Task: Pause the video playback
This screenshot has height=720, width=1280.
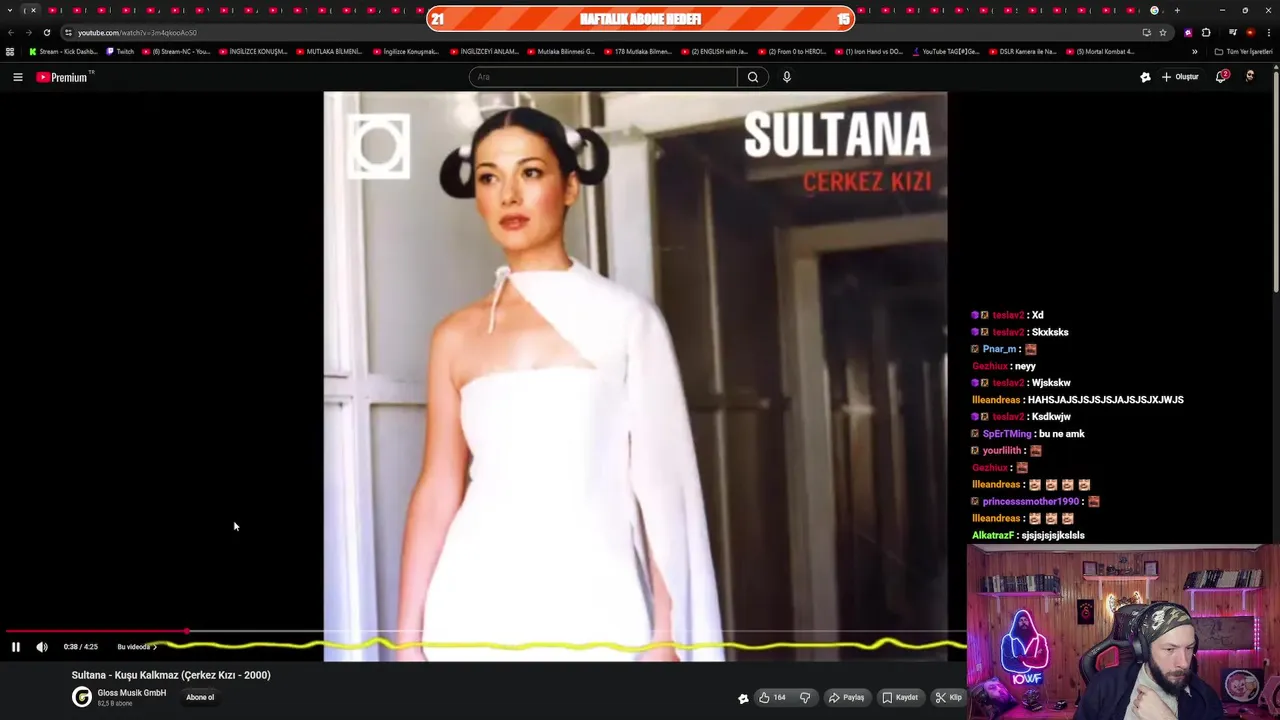Action: 16,647
